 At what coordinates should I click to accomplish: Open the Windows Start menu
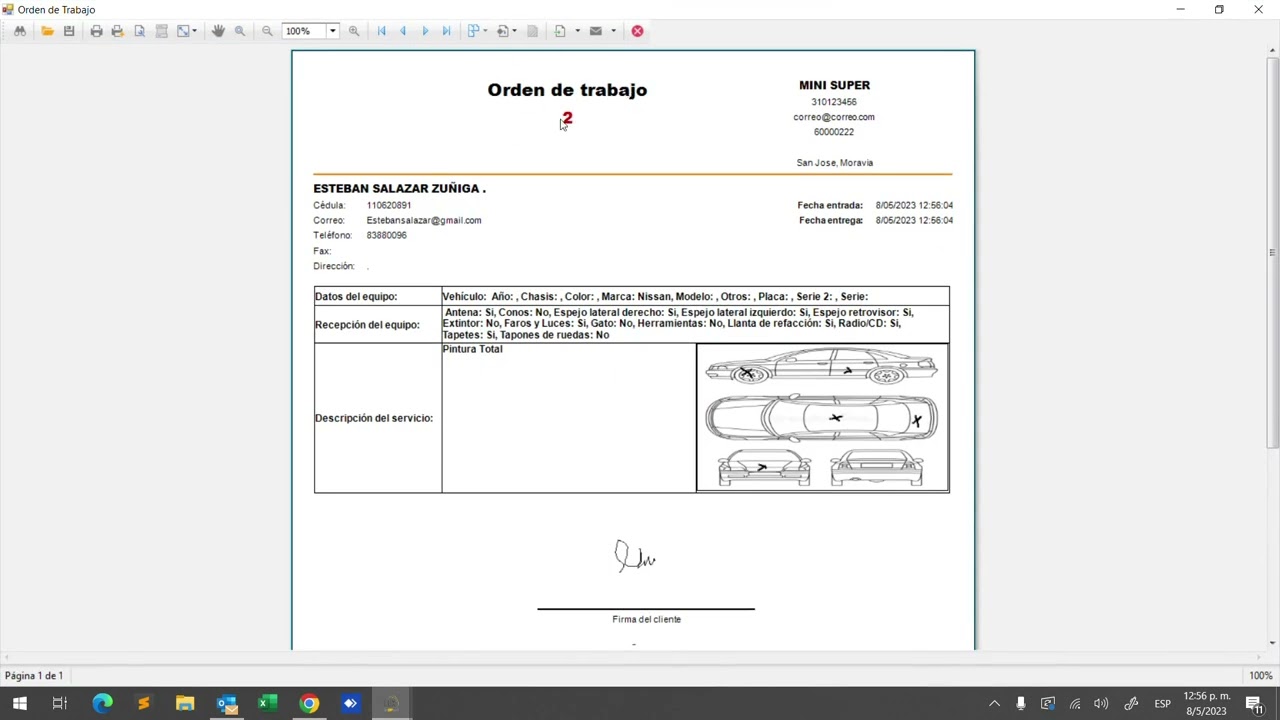click(20, 703)
